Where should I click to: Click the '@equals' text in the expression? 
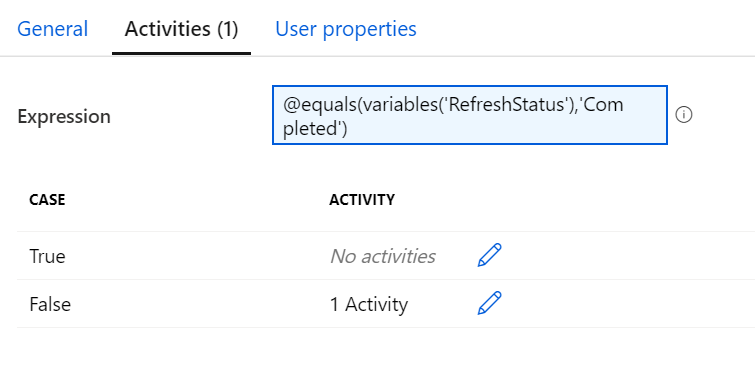click(320, 104)
